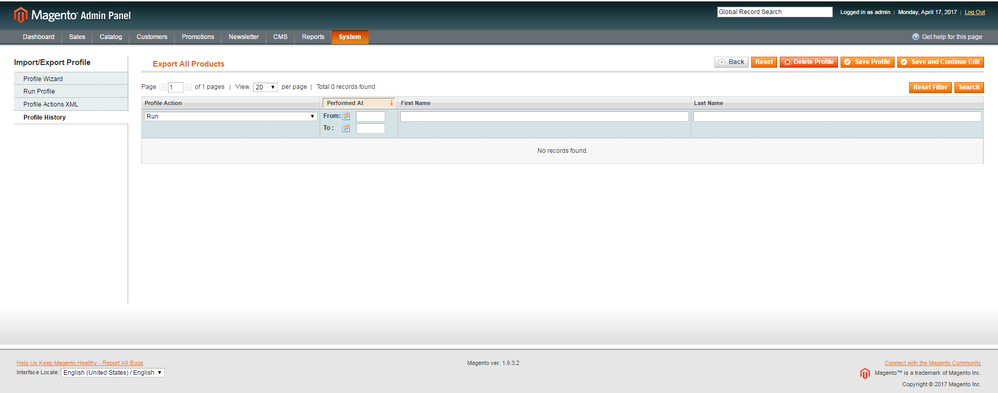998x393 pixels.
Task: Click the Reset button
Action: (764, 62)
